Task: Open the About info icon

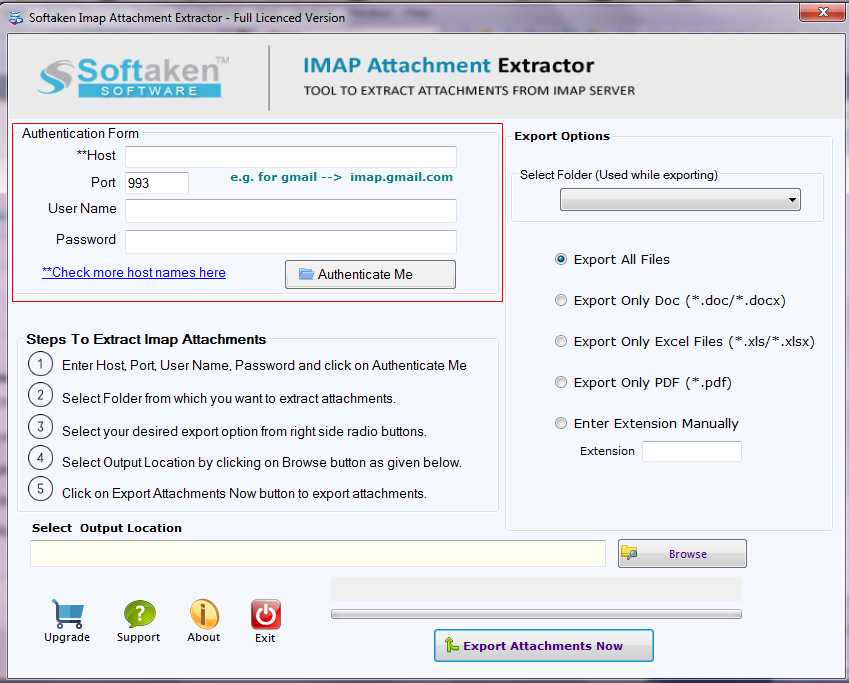Action: [x=204, y=614]
